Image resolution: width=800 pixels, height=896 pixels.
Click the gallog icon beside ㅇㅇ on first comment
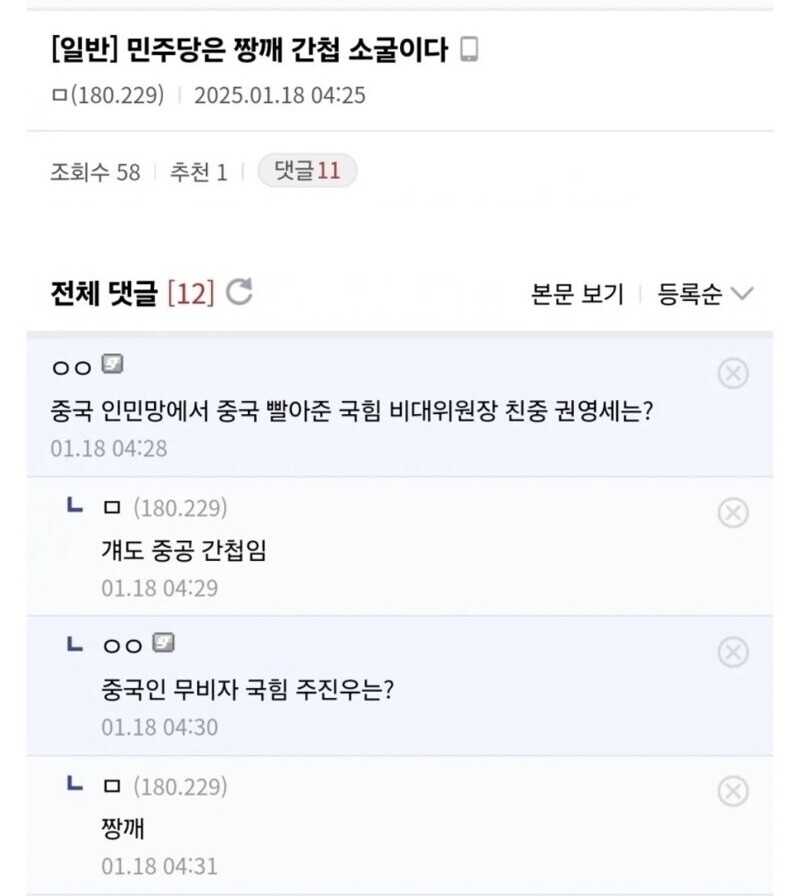coord(112,365)
